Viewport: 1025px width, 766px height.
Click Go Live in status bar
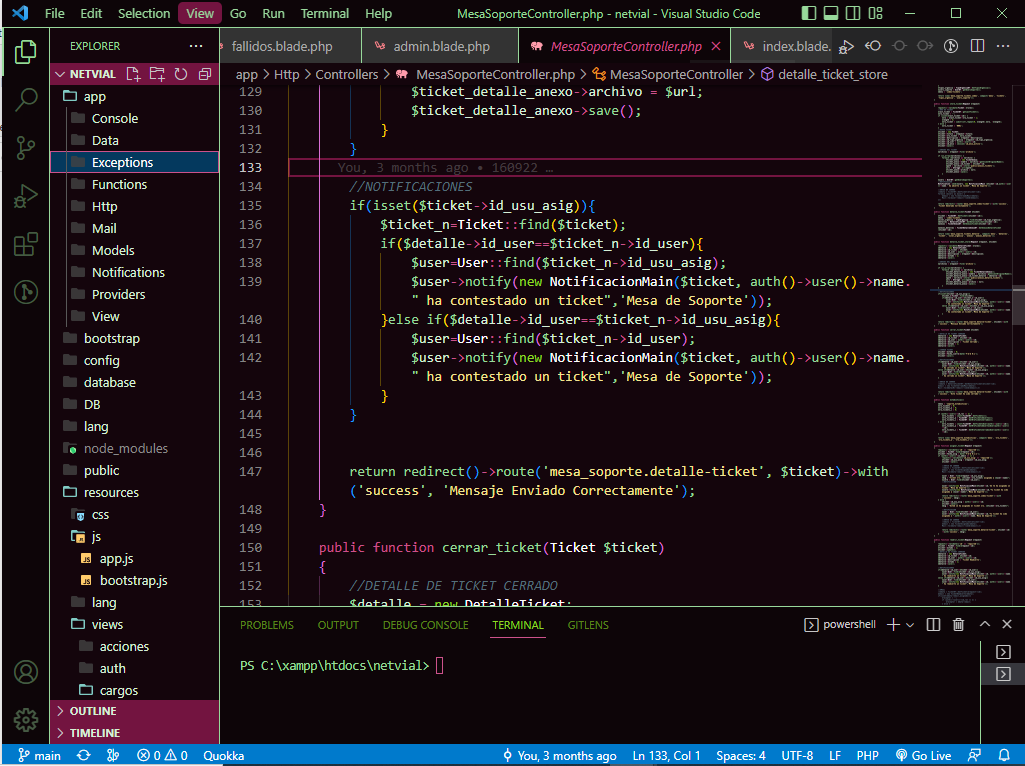(x=923, y=756)
